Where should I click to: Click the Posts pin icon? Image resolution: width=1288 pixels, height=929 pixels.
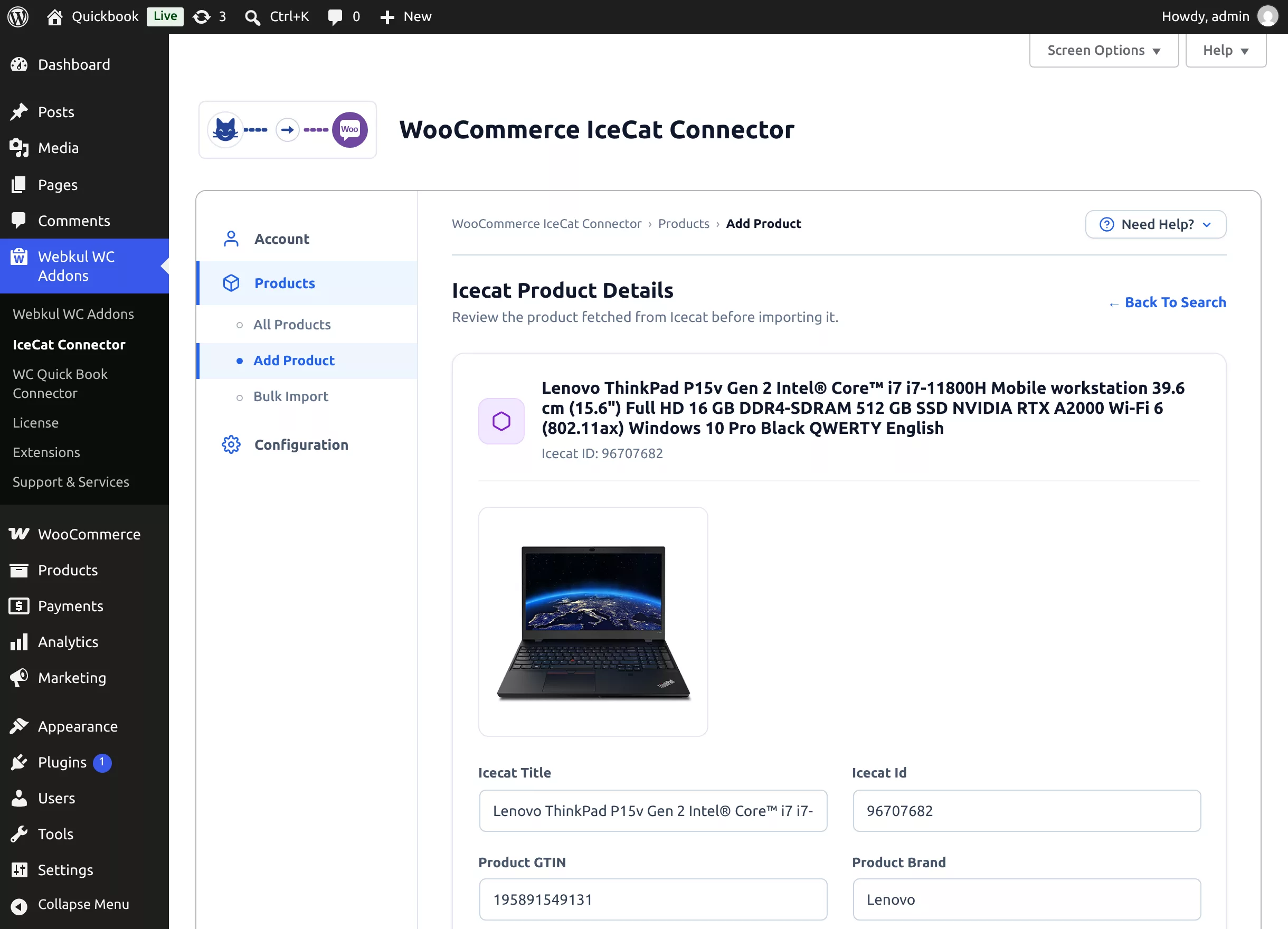click(x=19, y=112)
